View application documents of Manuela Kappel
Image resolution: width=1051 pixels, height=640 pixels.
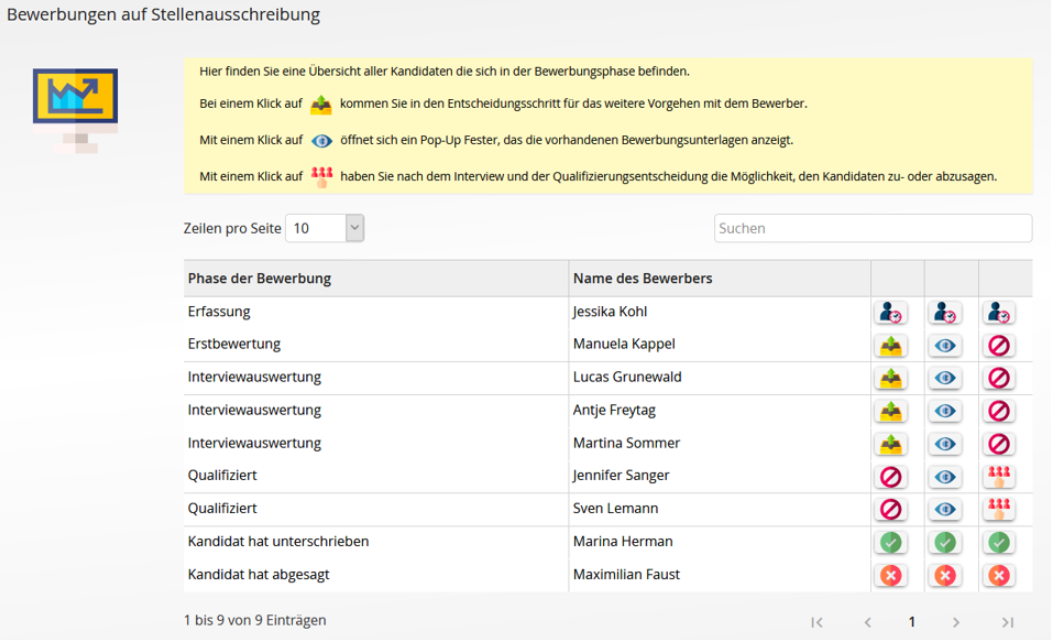(945, 345)
